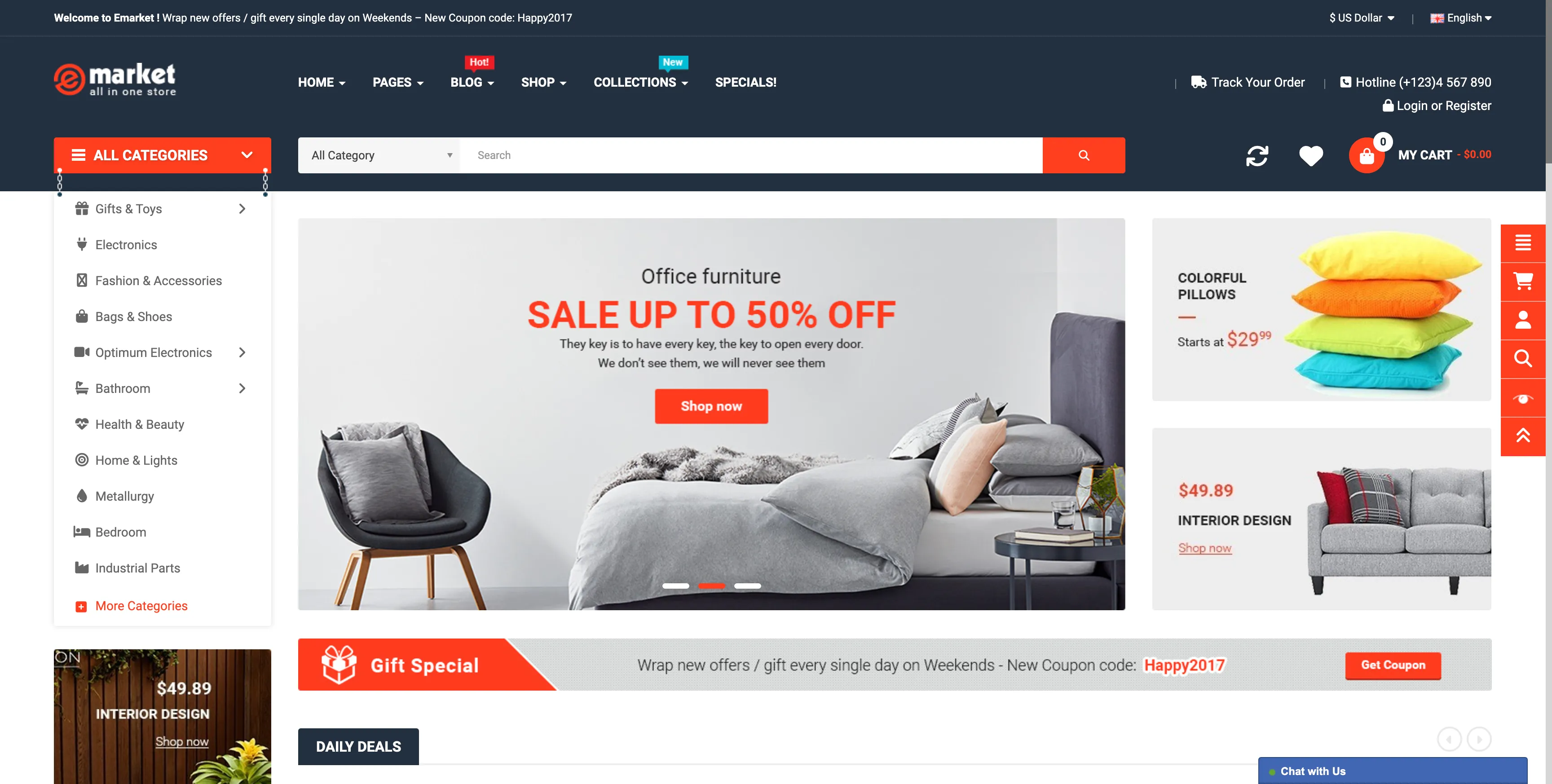Expand the All Categories dropdown

pos(162,155)
